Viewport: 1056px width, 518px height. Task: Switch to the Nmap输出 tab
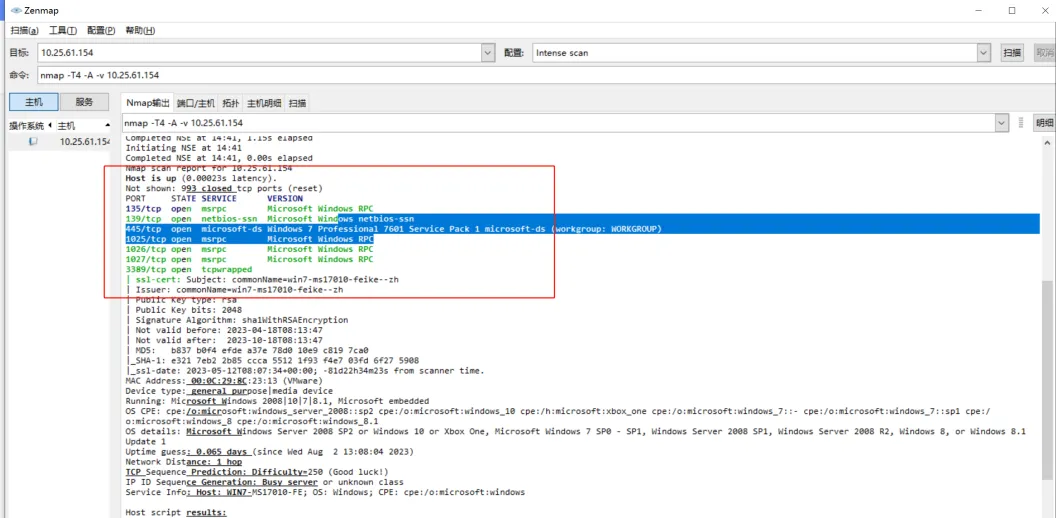coord(147,103)
